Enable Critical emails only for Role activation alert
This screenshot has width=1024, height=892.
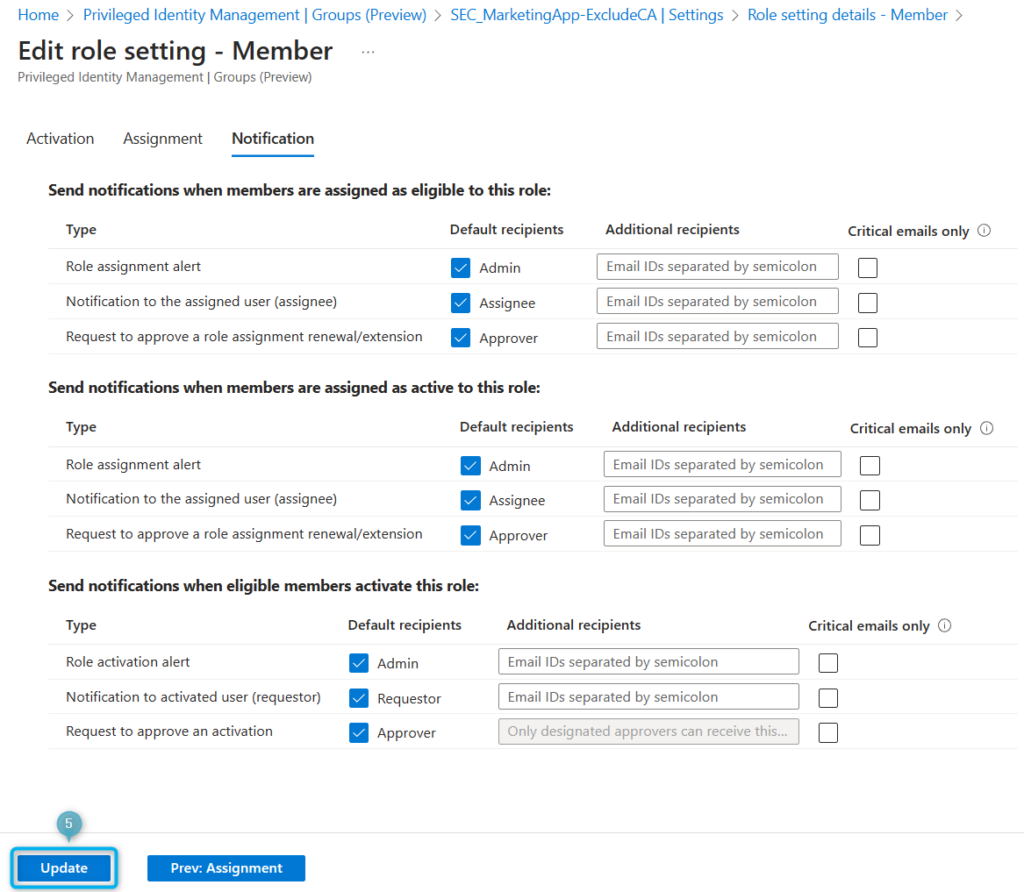pyautogui.click(x=828, y=662)
